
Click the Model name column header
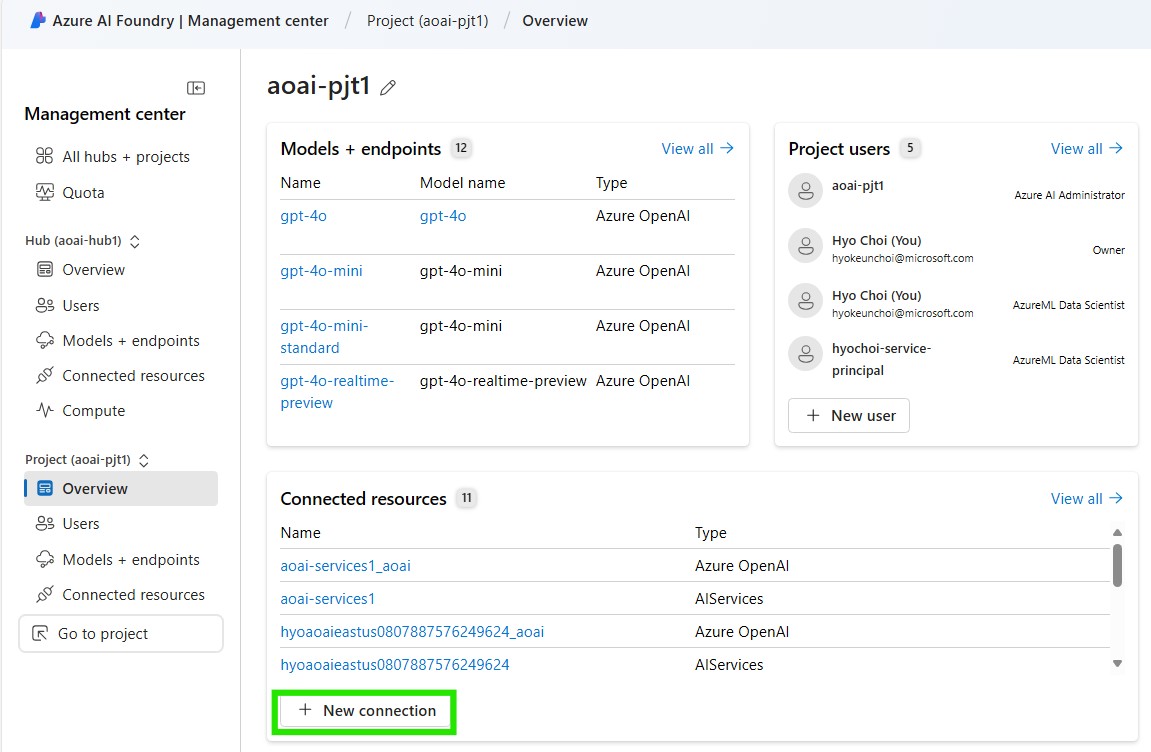click(x=462, y=183)
